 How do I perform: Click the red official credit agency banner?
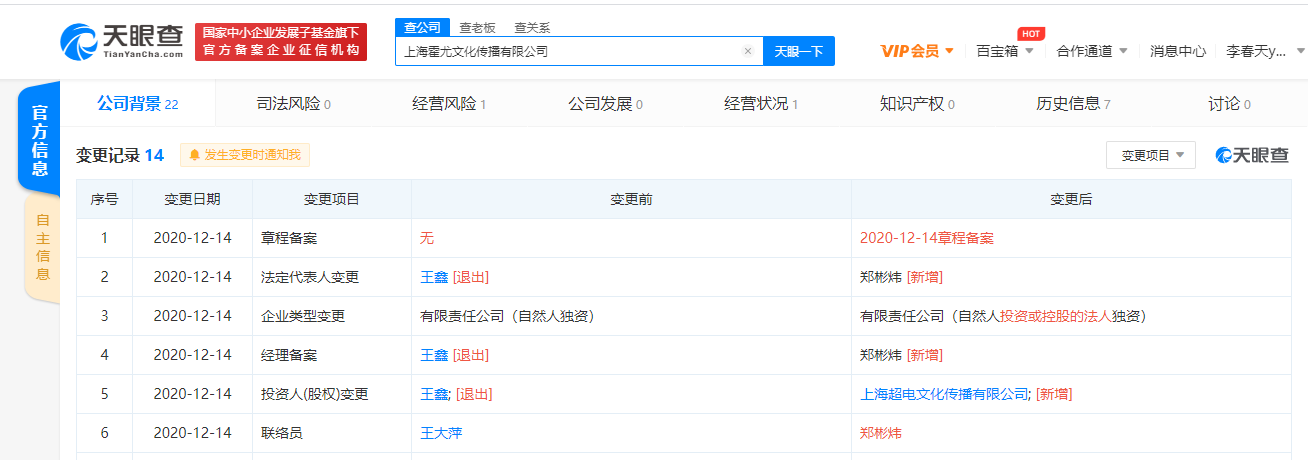tap(280, 42)
